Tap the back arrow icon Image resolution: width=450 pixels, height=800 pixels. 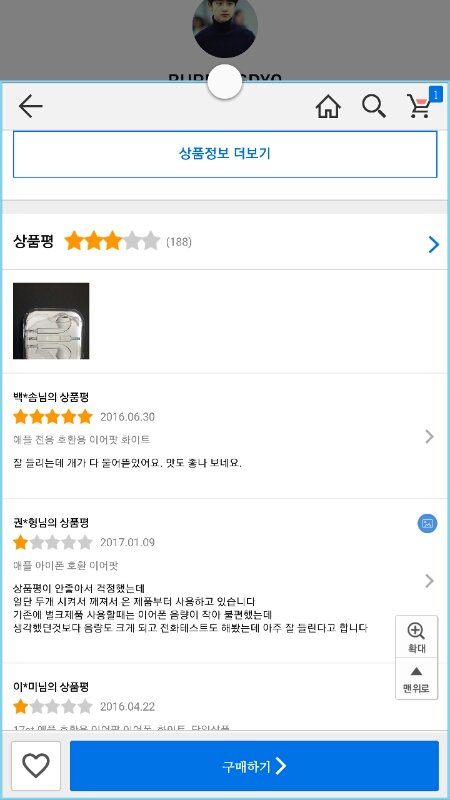[x=30, y=107]
